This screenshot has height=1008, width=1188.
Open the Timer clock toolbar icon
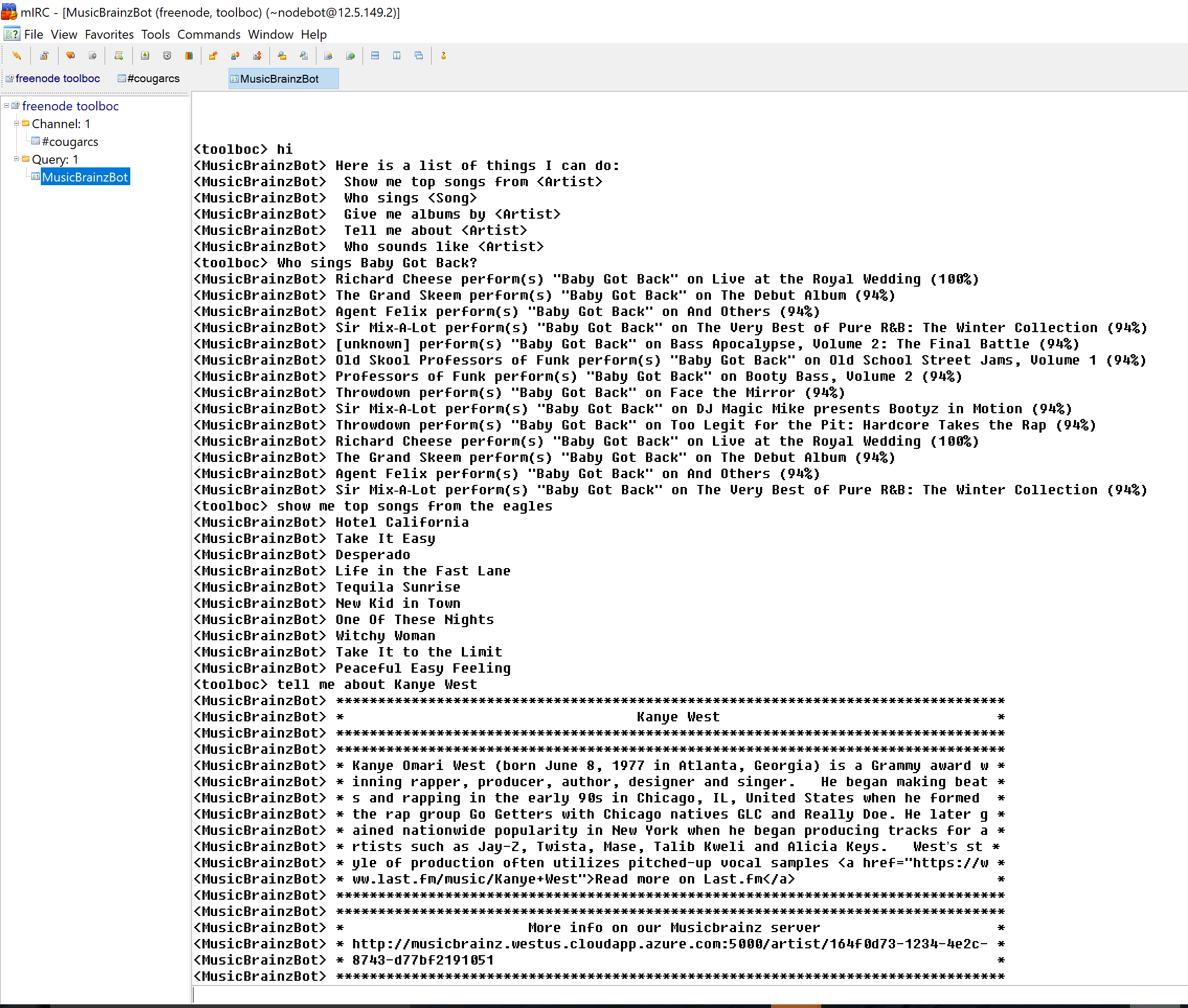[x=167, y=56]
